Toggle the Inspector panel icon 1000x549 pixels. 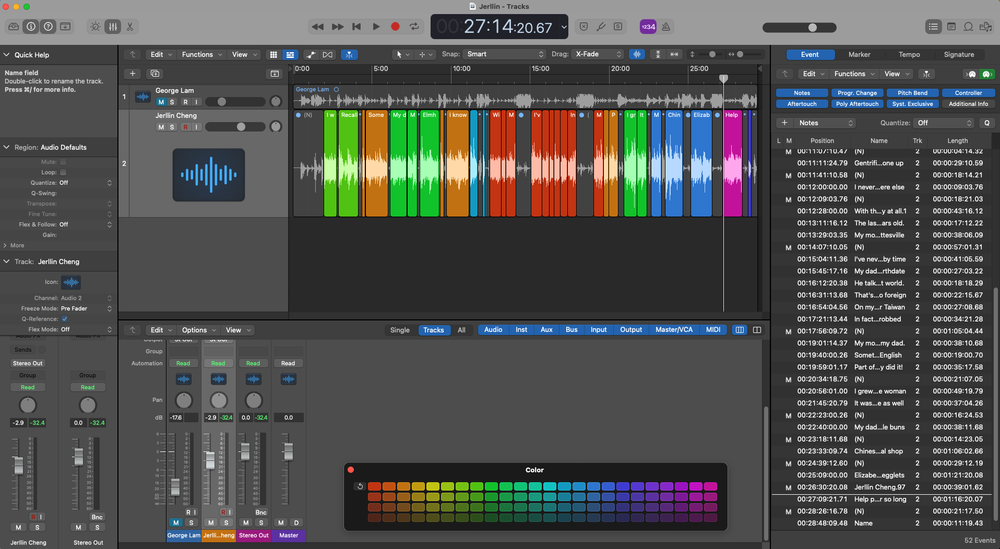(30, 26)
